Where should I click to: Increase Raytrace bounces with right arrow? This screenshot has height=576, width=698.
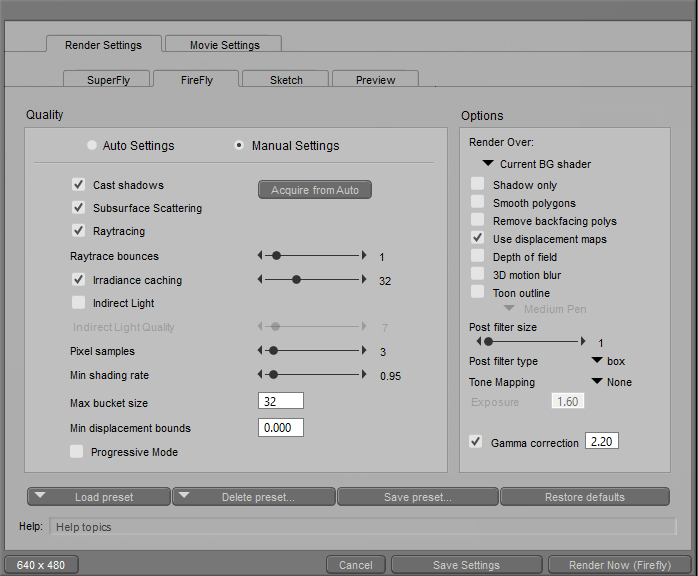click(x=364, y=256)
